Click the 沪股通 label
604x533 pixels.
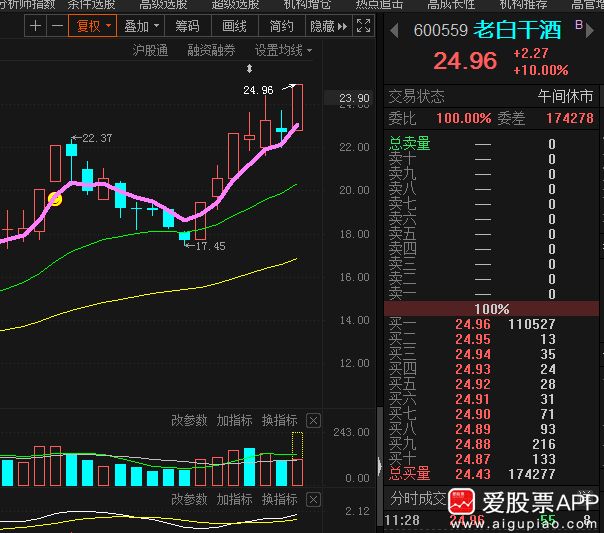(x=150, y=50)
